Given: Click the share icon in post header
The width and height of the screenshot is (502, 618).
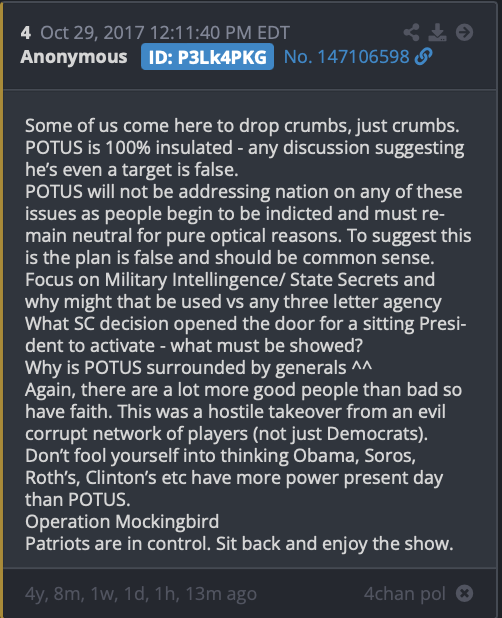Looking at the screenshot, I should tap(411, 32).
